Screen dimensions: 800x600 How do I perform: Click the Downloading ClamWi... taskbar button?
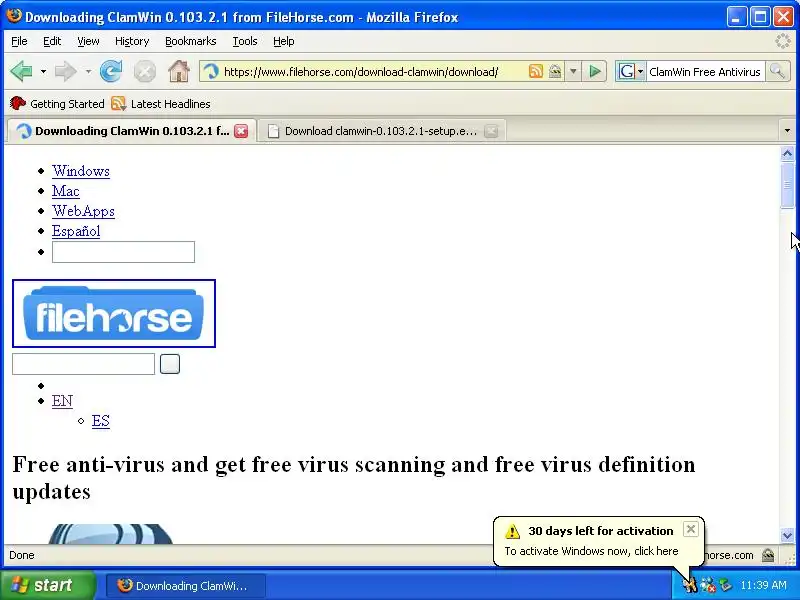[186, 585]
